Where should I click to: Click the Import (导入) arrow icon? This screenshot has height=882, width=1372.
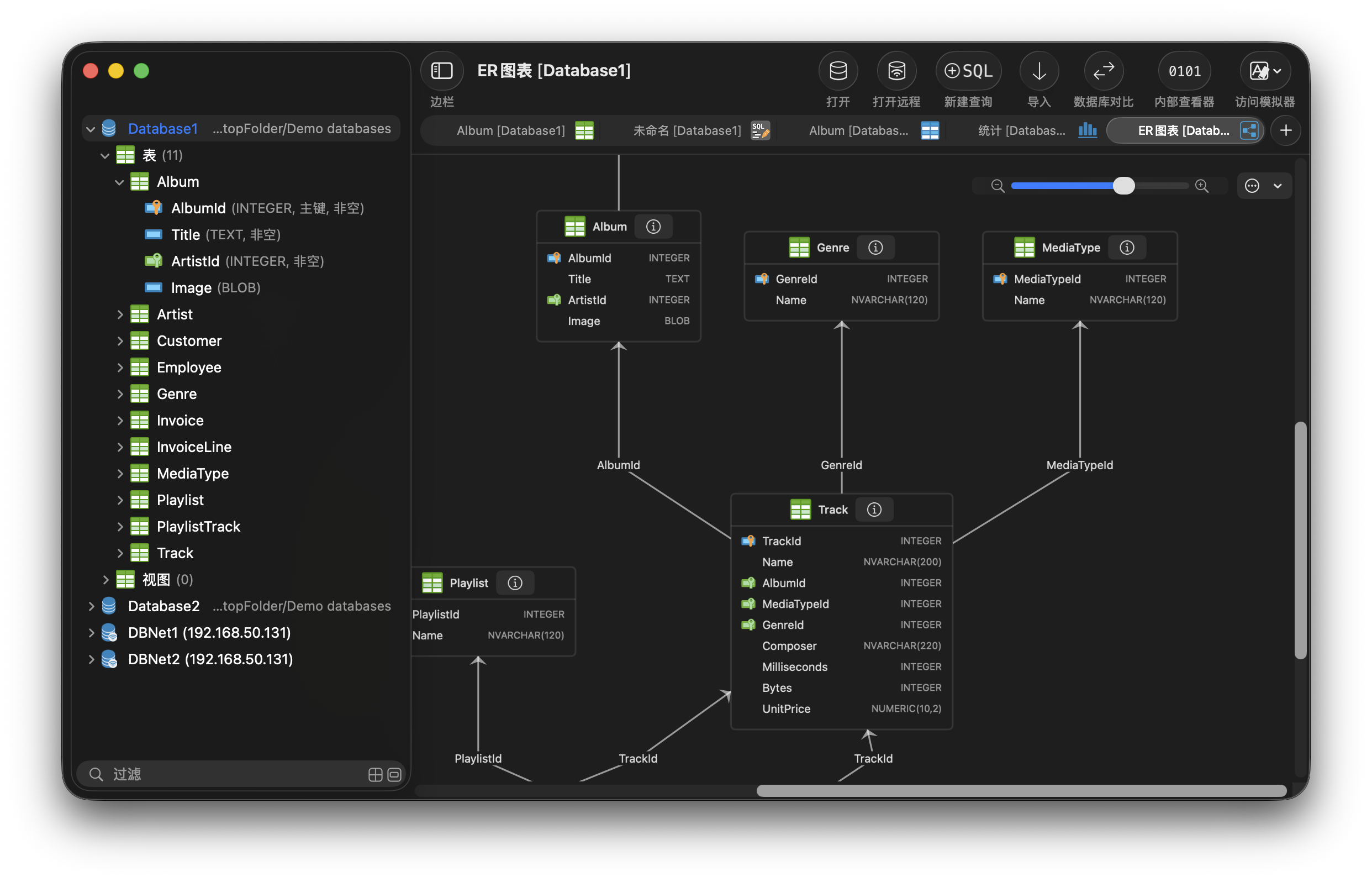pos(1039,71)
